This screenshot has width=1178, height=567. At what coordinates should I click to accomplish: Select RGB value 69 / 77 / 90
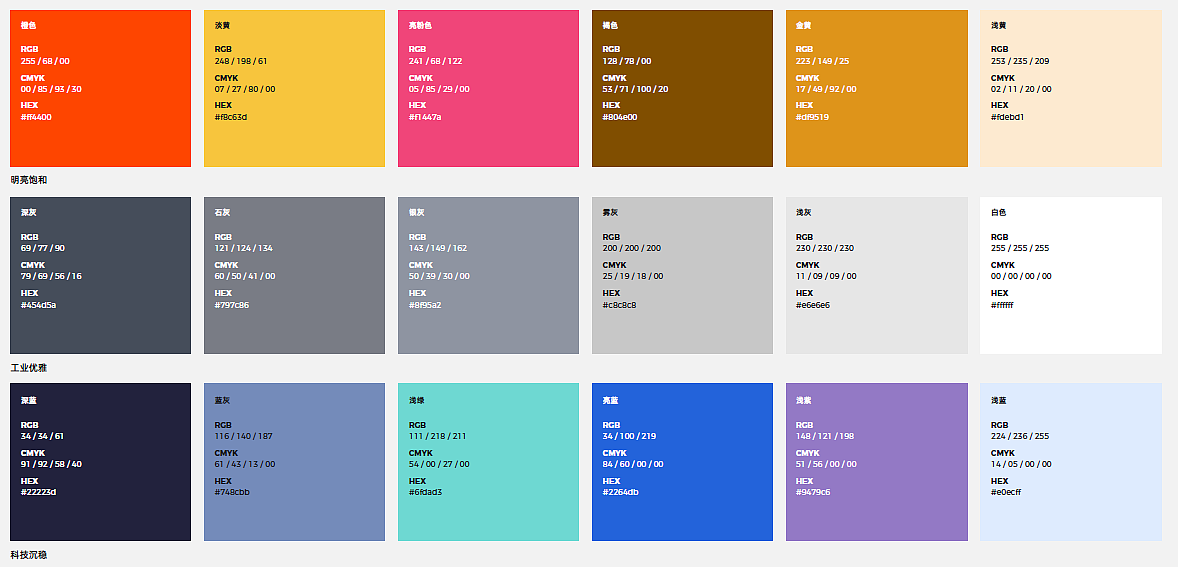[43, 249]
